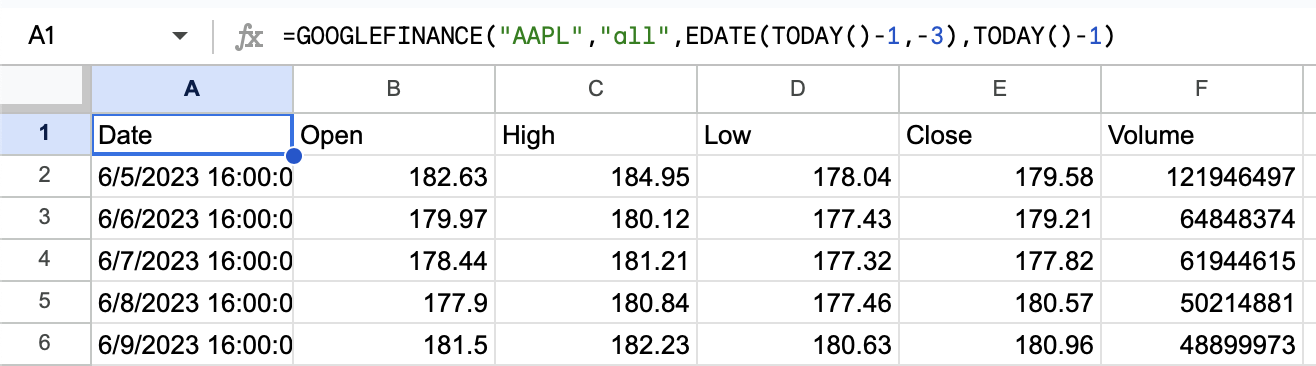Click High value 181.21
Image resolution: width=1316 pixels, height=366 pixels.
coord(596,261)
